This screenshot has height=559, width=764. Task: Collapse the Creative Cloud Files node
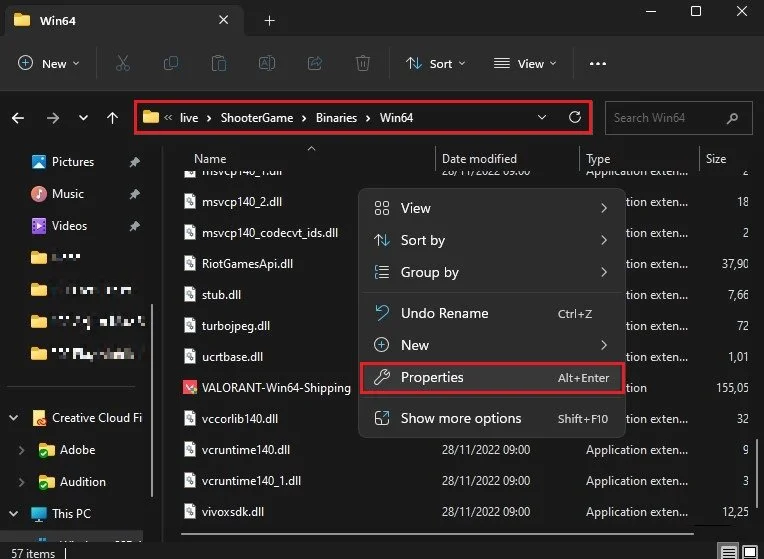pos(14,418)
